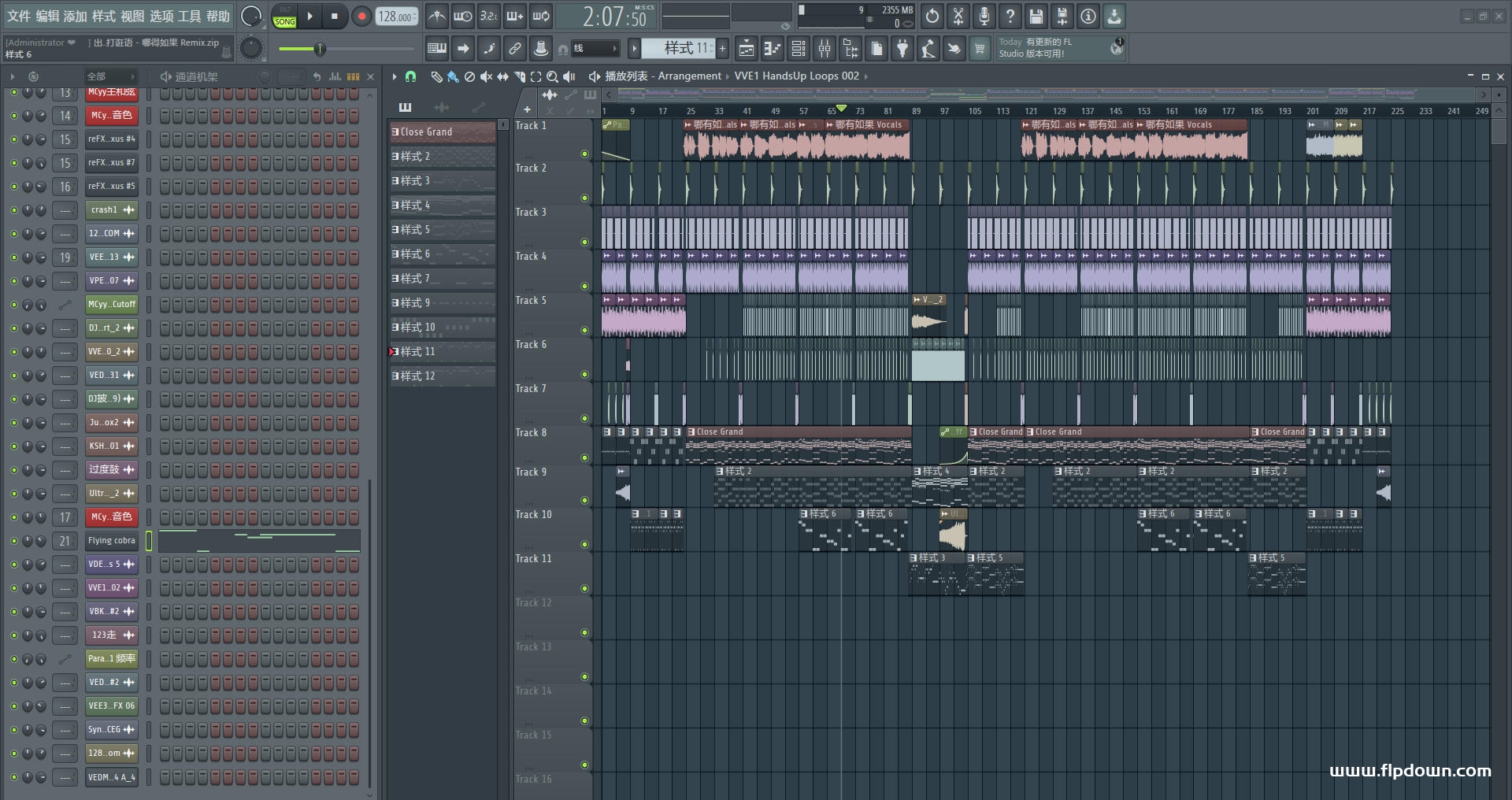Open the 工具 menu
Viewport: 1512px width, 800px height.
189,16
